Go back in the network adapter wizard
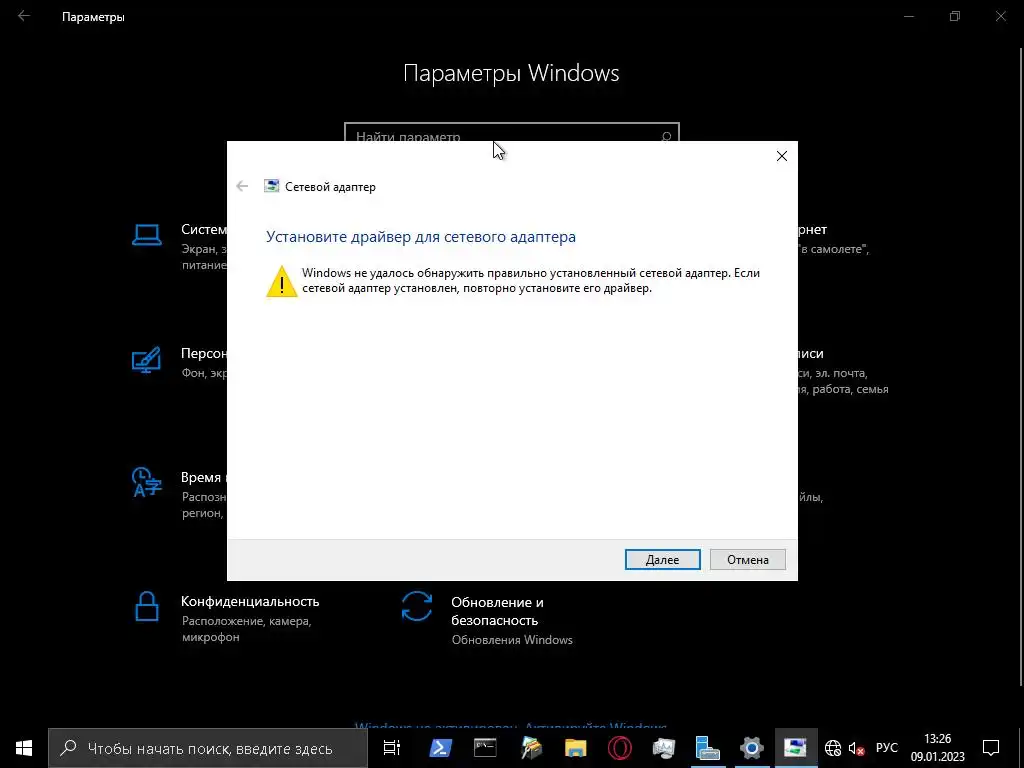 [x=242, y=187]
